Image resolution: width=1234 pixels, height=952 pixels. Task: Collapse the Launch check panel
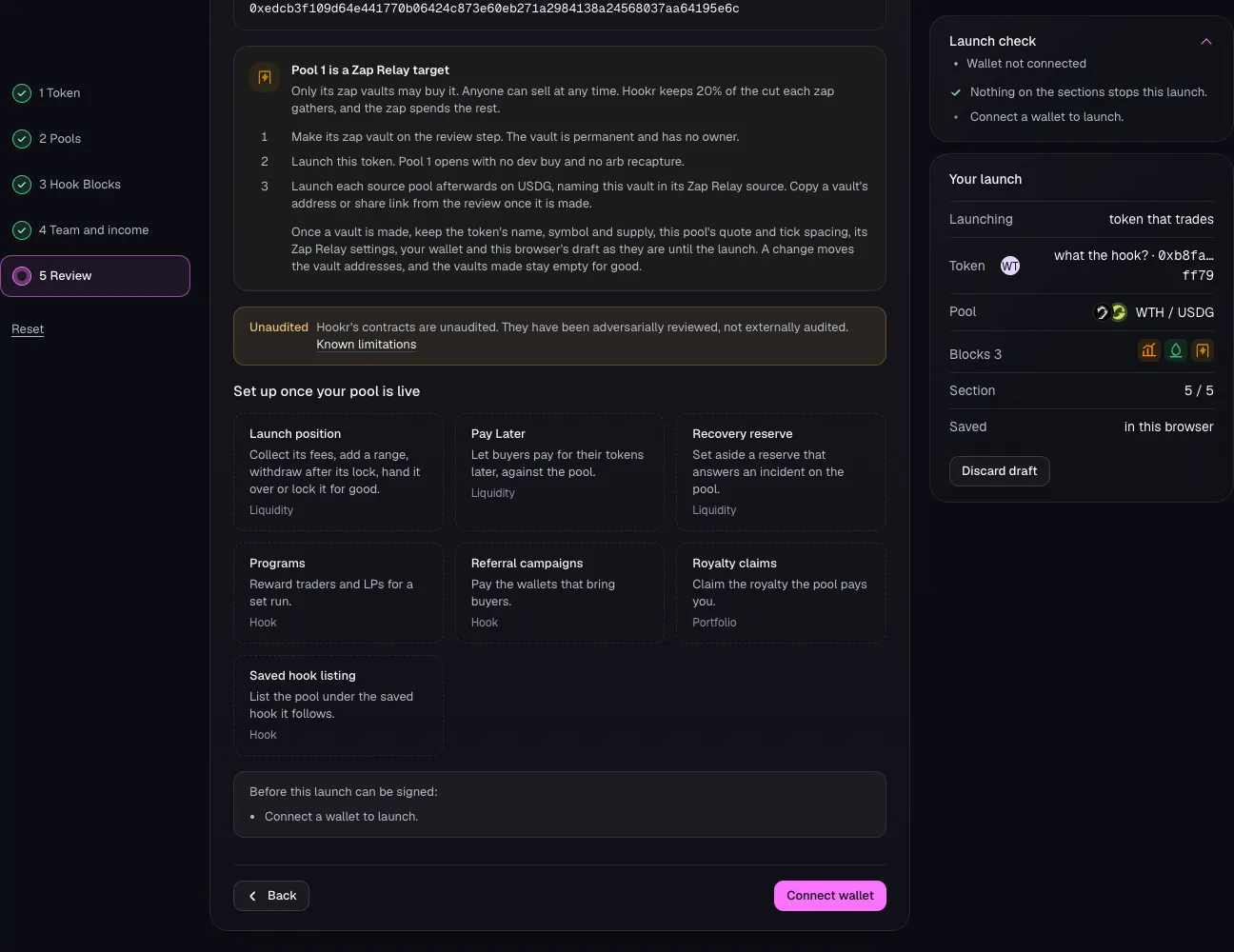[1206, 41]
